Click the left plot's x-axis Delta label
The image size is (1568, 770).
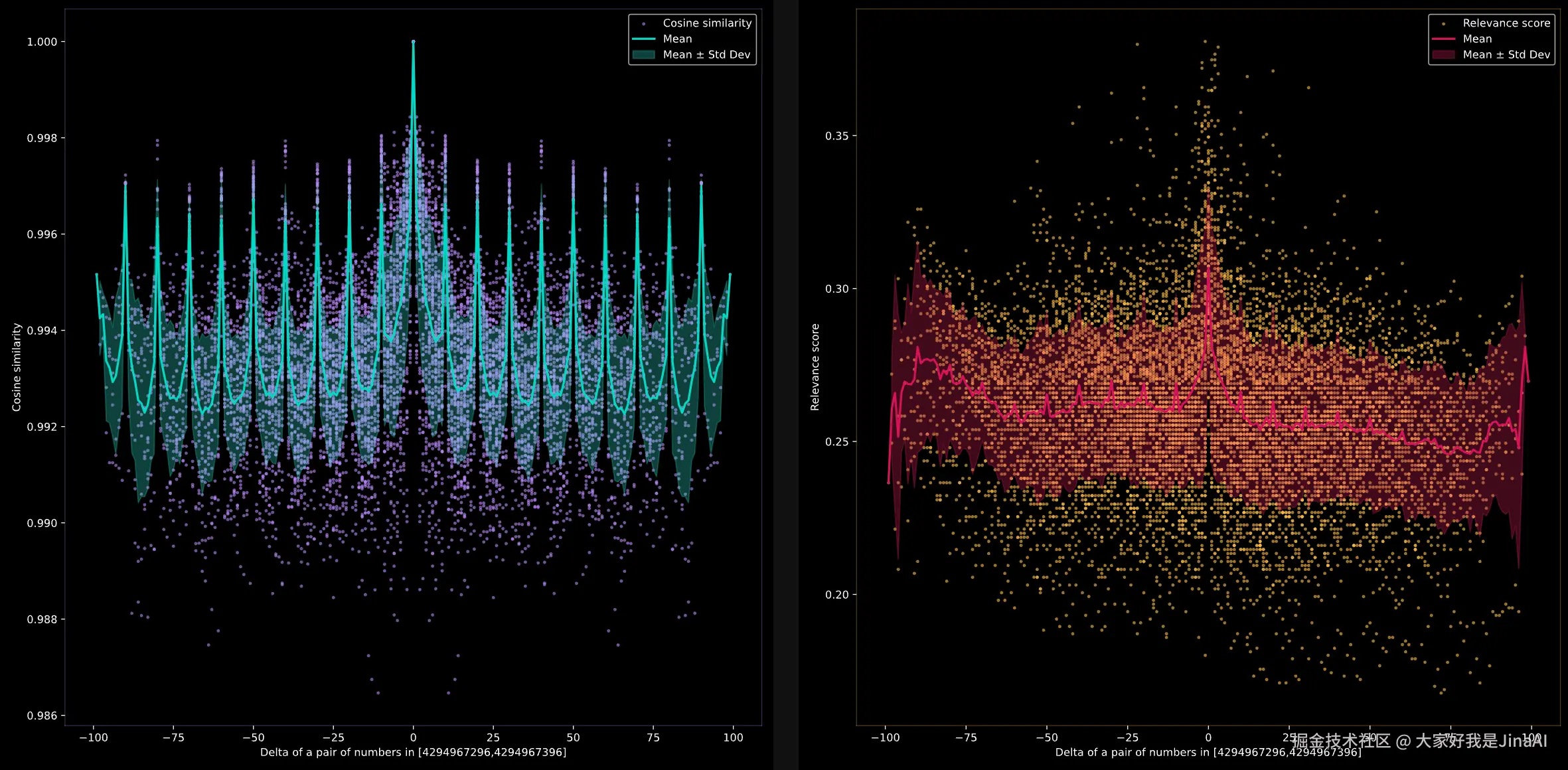[413, 752]
